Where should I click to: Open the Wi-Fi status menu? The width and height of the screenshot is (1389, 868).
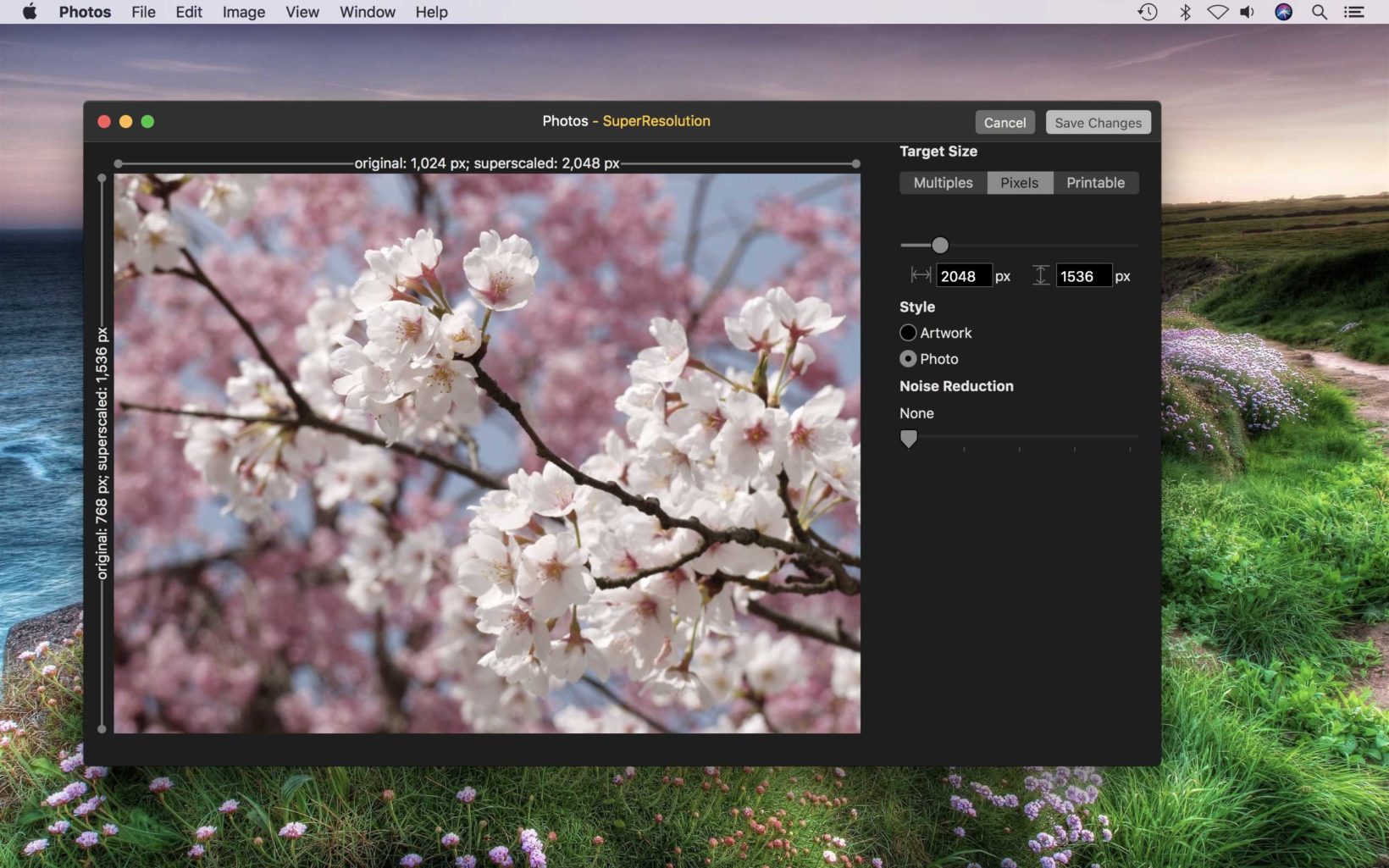1217,12
